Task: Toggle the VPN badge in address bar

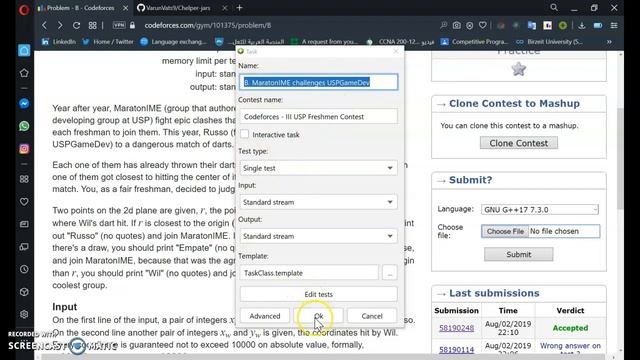Action: pos(119,25)
